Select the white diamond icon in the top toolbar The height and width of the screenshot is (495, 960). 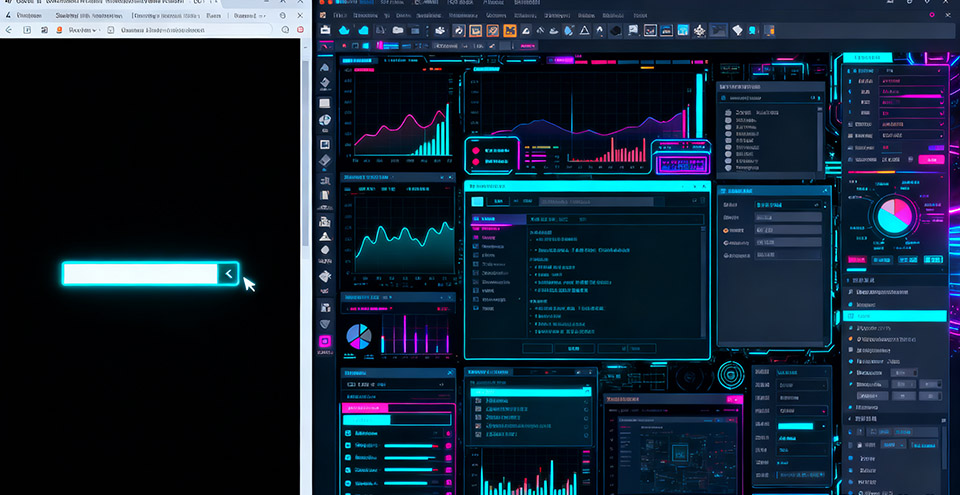739,30
